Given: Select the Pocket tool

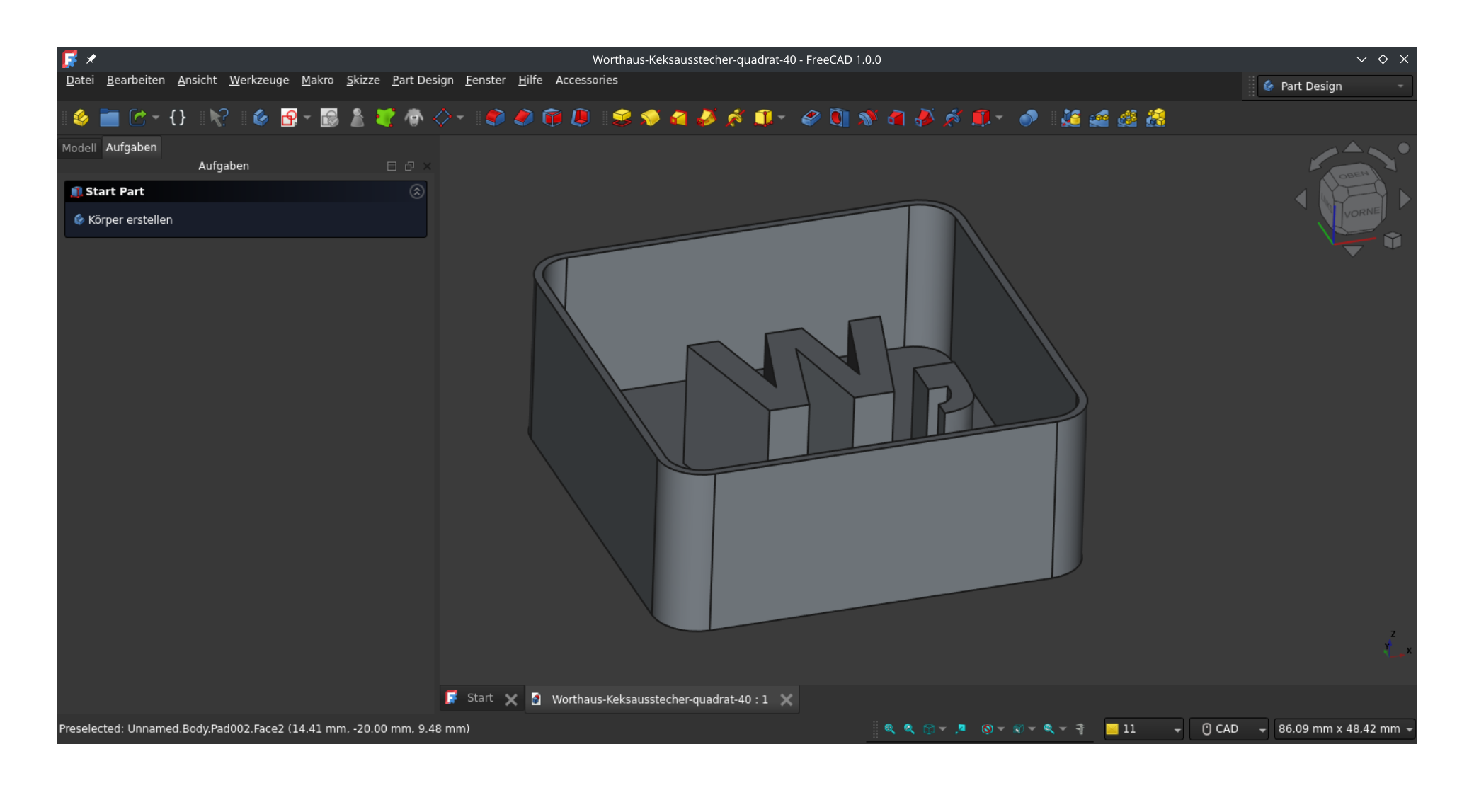Looking at the screenshot, I should 811,118.
